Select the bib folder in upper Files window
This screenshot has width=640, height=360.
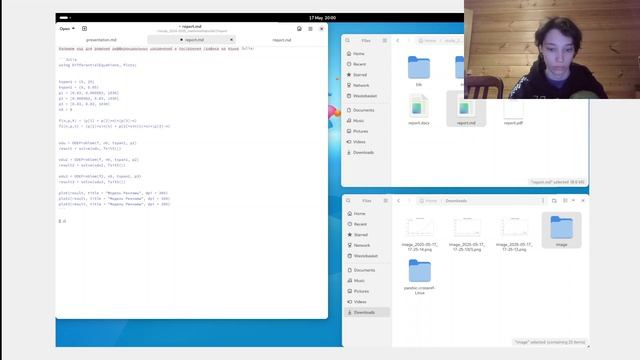click(419, 70)
